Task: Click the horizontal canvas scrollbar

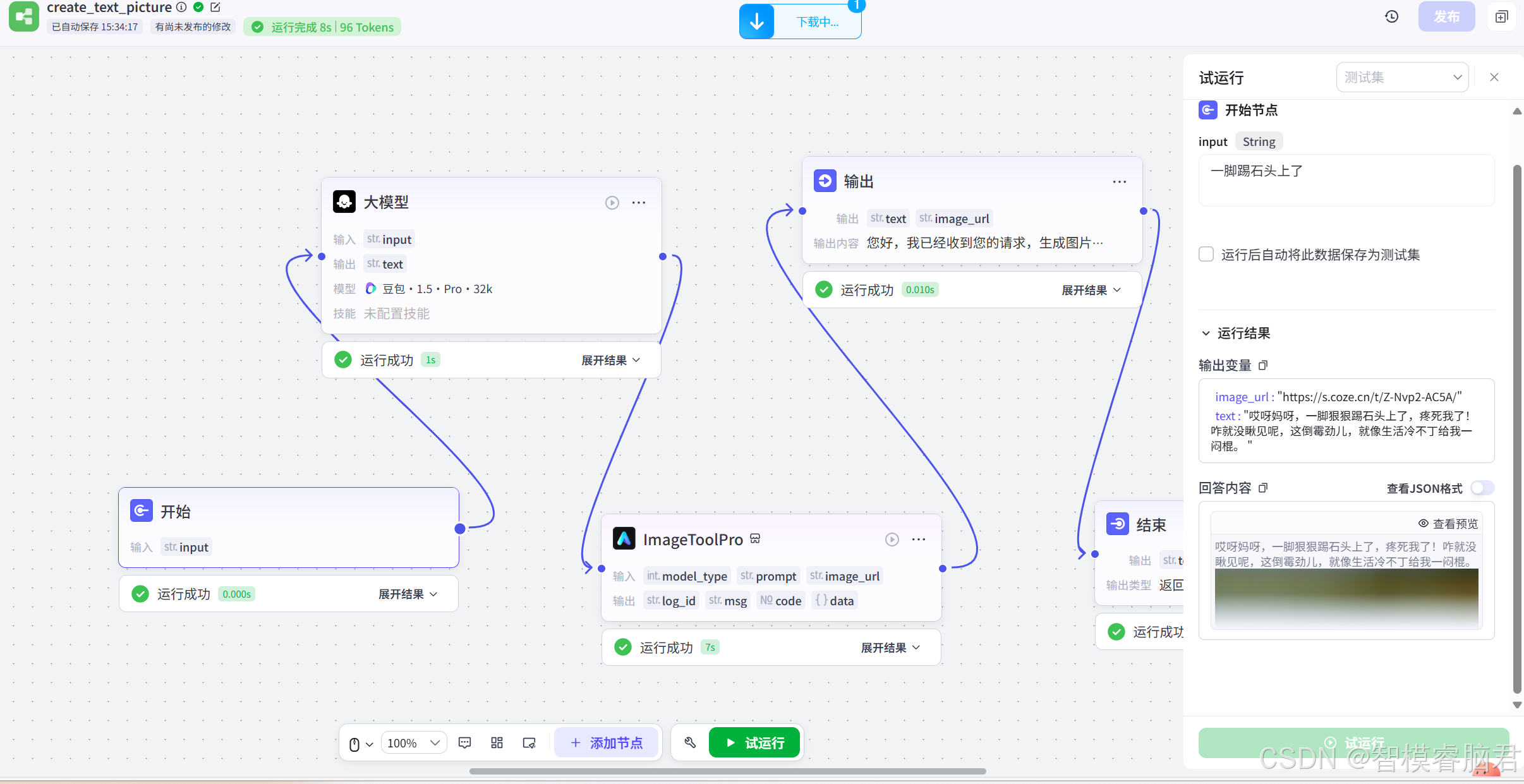Action: [727, 771]
